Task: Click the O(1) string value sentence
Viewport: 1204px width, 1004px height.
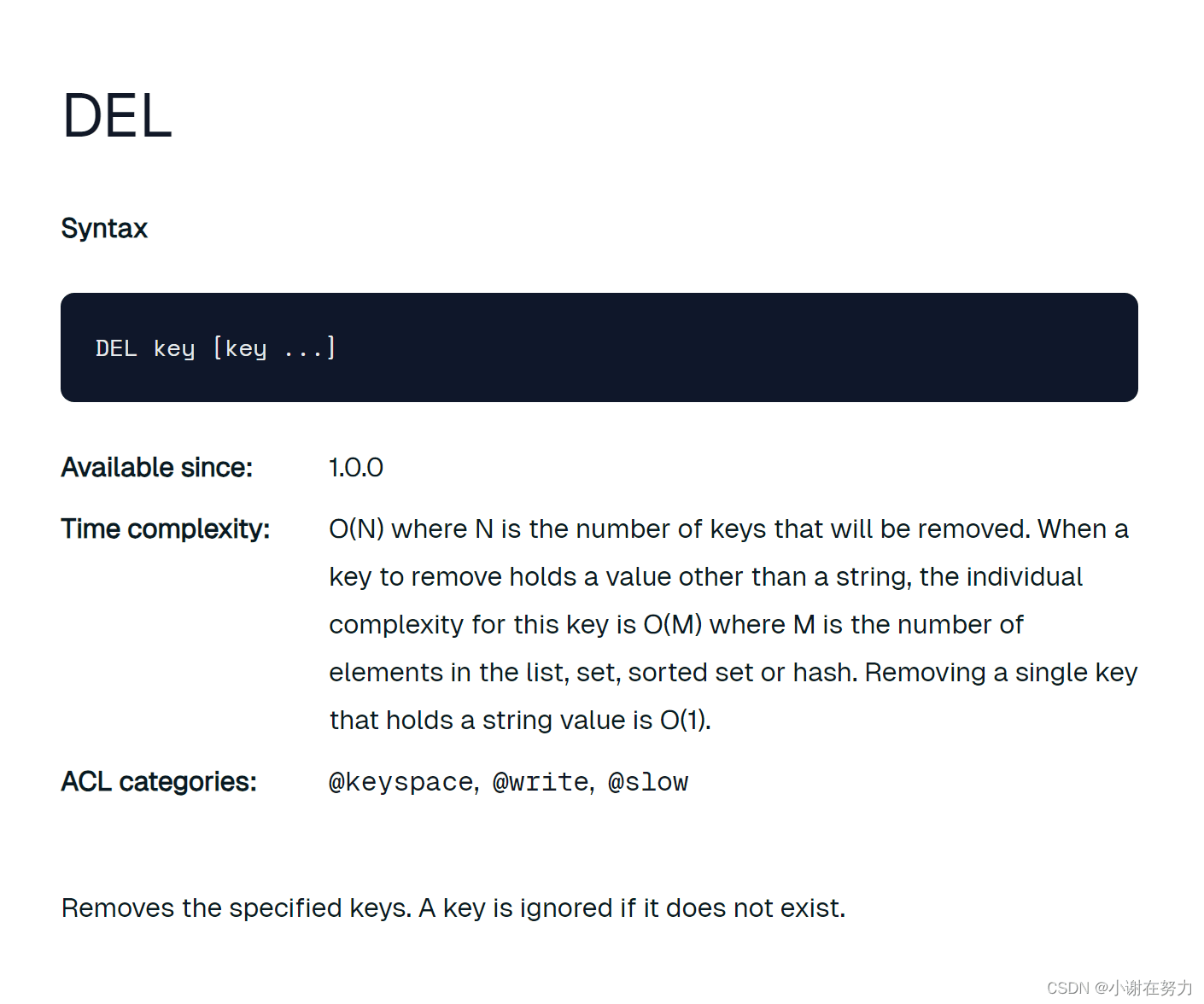Action: click(520, 721)
